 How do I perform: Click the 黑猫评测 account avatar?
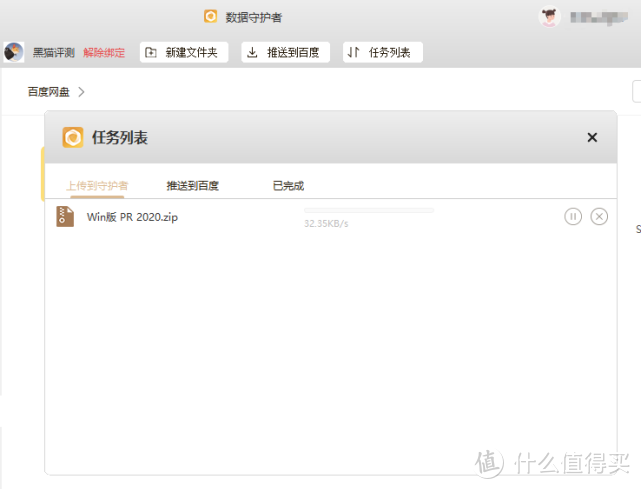click(13, 52)
